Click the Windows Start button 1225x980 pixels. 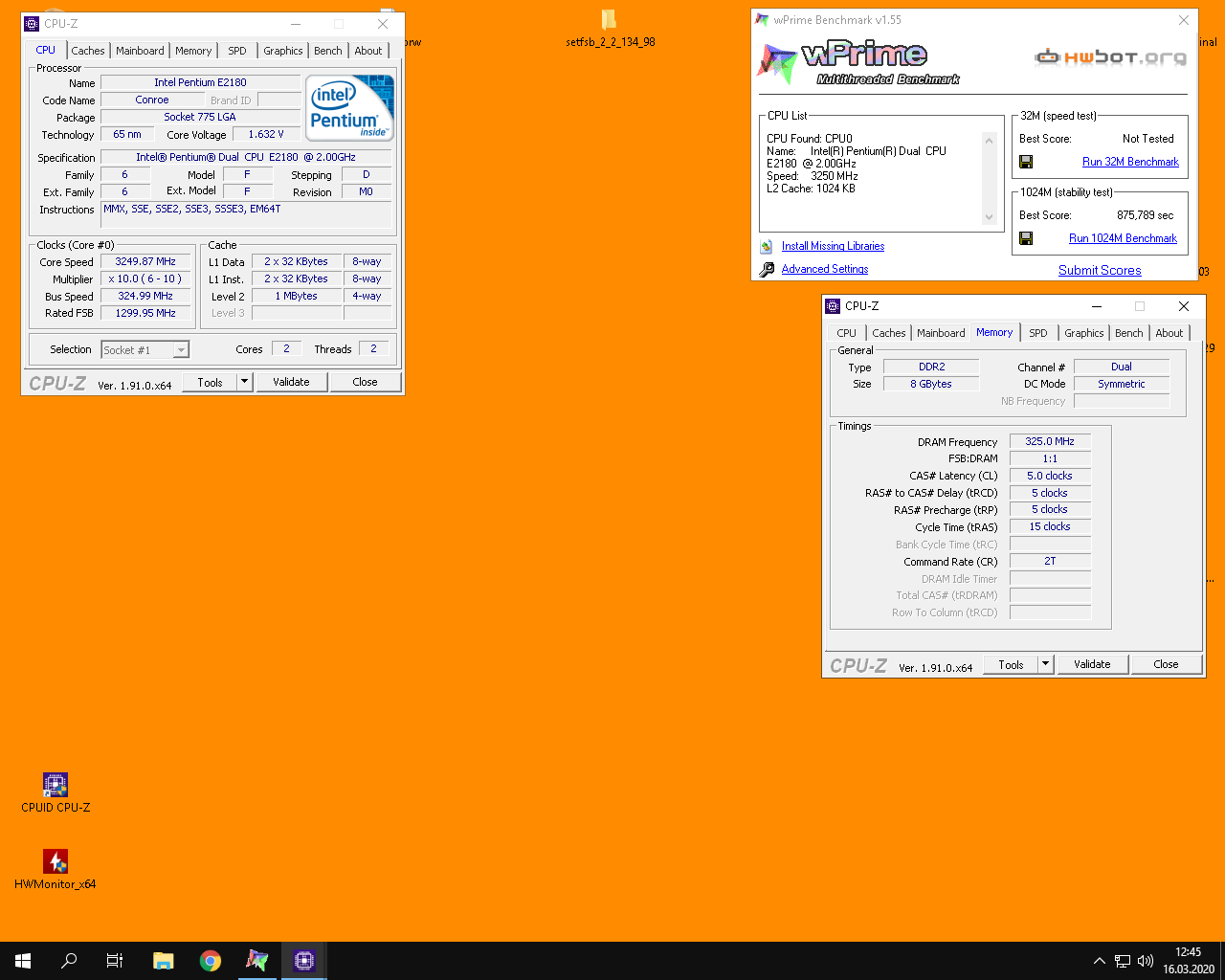[x=23, y=961]
